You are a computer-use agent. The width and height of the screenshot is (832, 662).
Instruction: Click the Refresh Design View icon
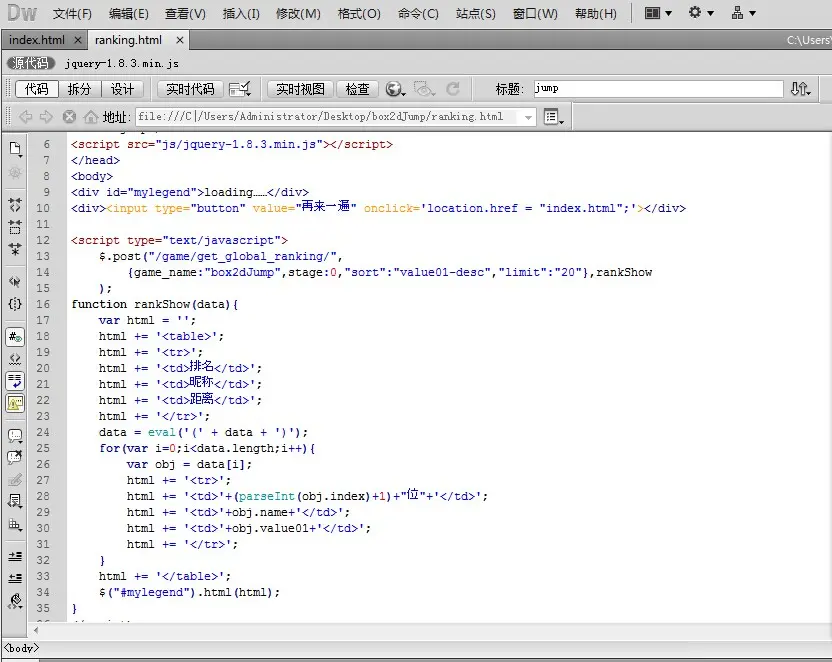tap(453, 89)
